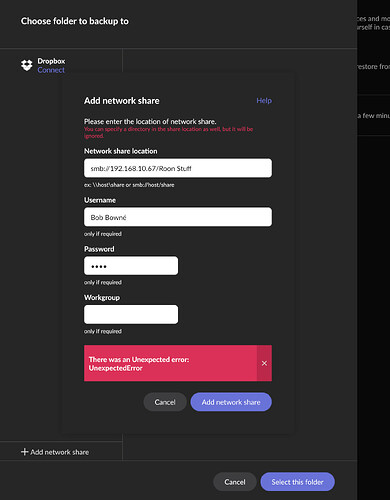Screen dimensions: 390x500
Task: Click the 'Password' field label
Action: (x=99, y=249)
